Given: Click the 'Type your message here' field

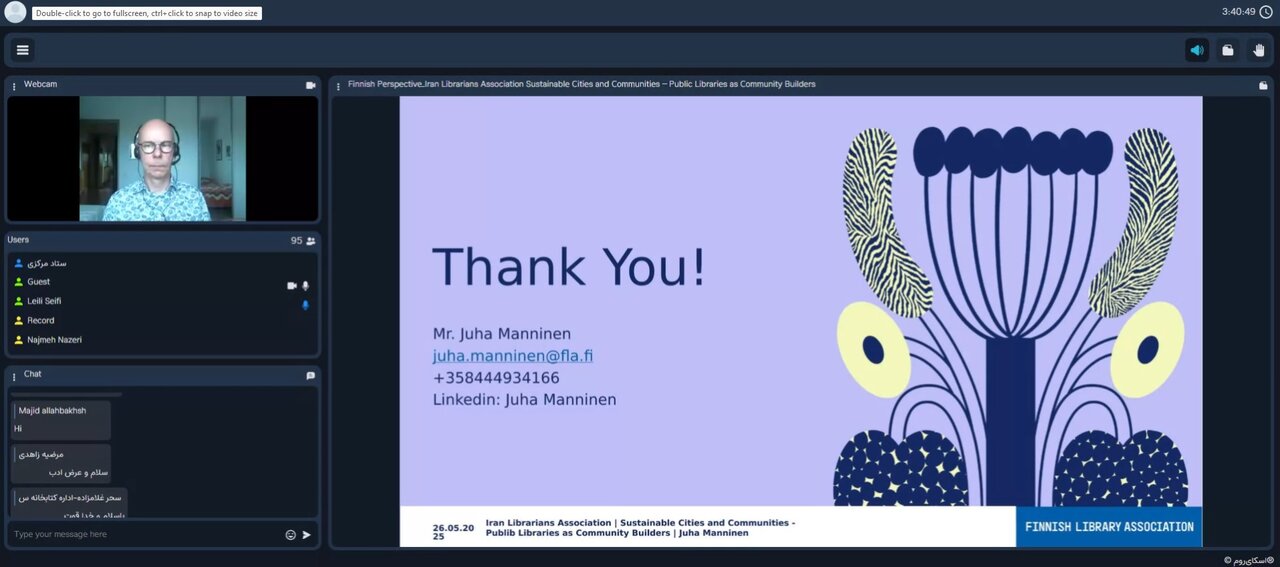Looking at the screenshot, I should pos(145,535).
